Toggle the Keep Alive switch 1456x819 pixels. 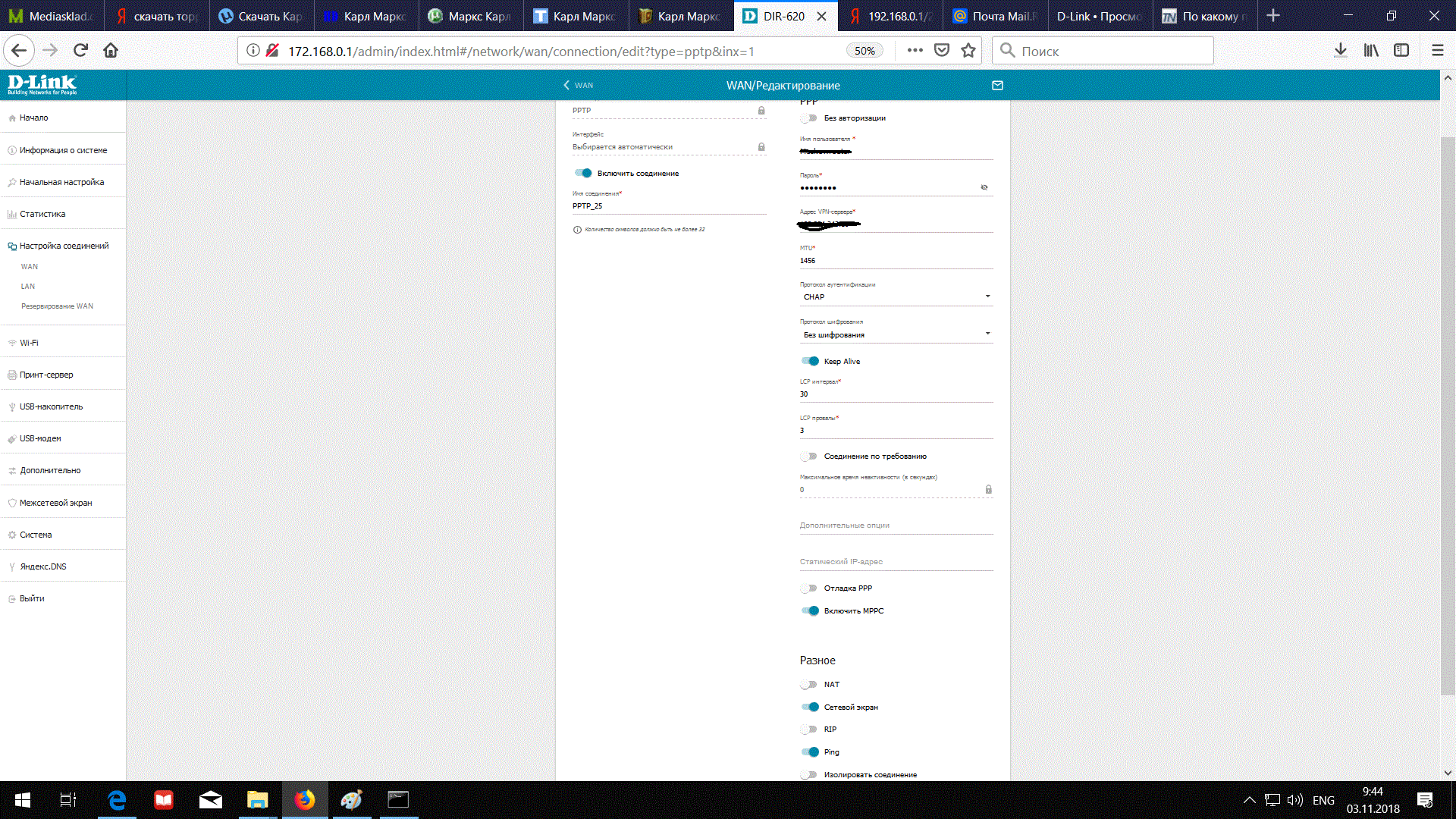click(x=810, y=362)
